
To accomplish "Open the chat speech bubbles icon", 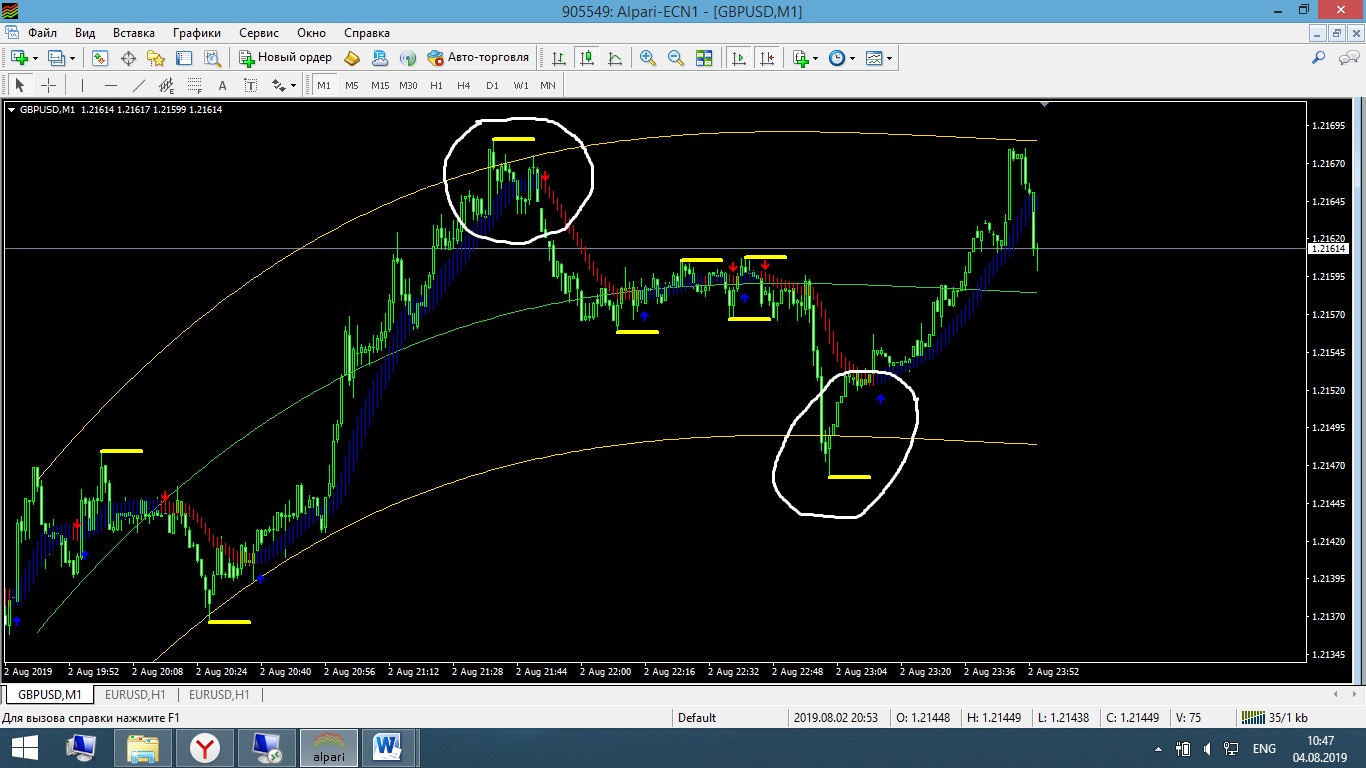I will click(x=1347, y=58).
